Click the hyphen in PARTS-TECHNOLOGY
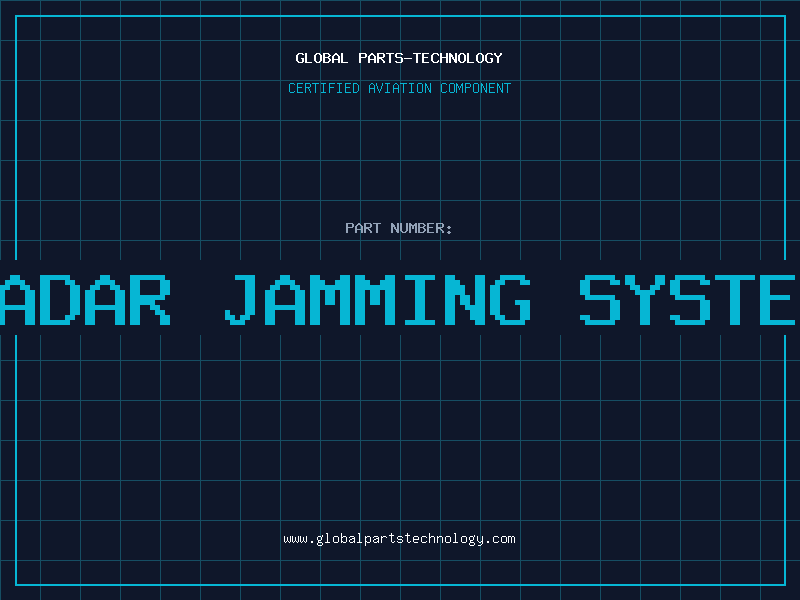This screenshot has width=800, height=600. [x=407, y=59]
